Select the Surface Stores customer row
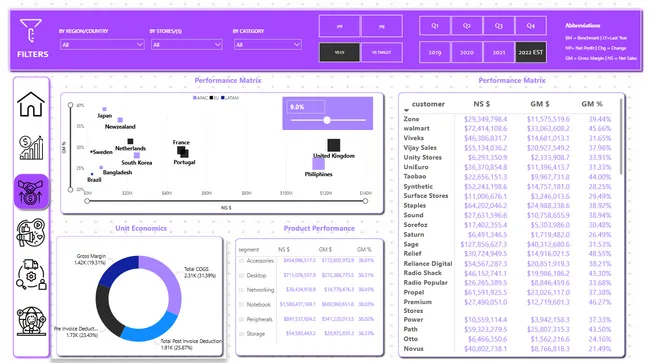The height and width of the screenshot is (363, 650). click(507, 196)
